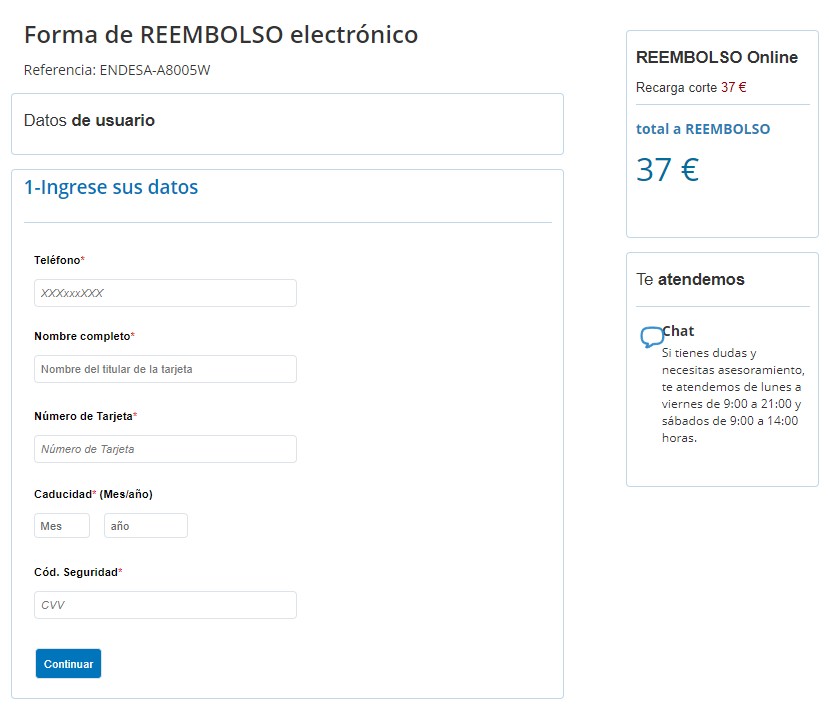Click the chat speech bubble icon

point(651,337)
